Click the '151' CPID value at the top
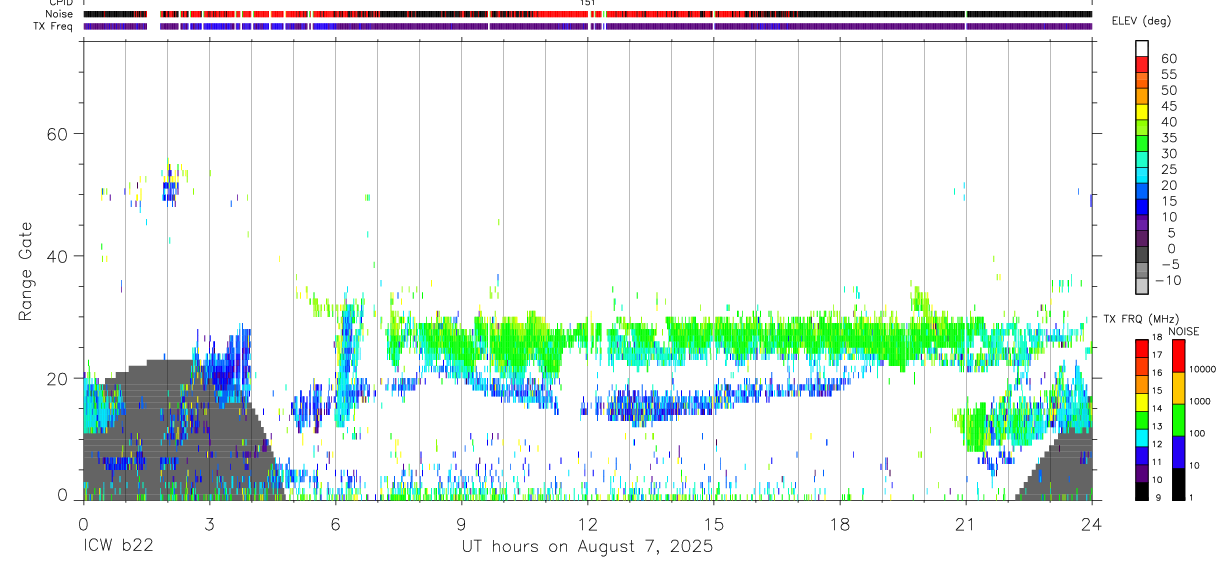Image resolution: width=1228 pixels, height=567 pixels. tap(588, 3)
